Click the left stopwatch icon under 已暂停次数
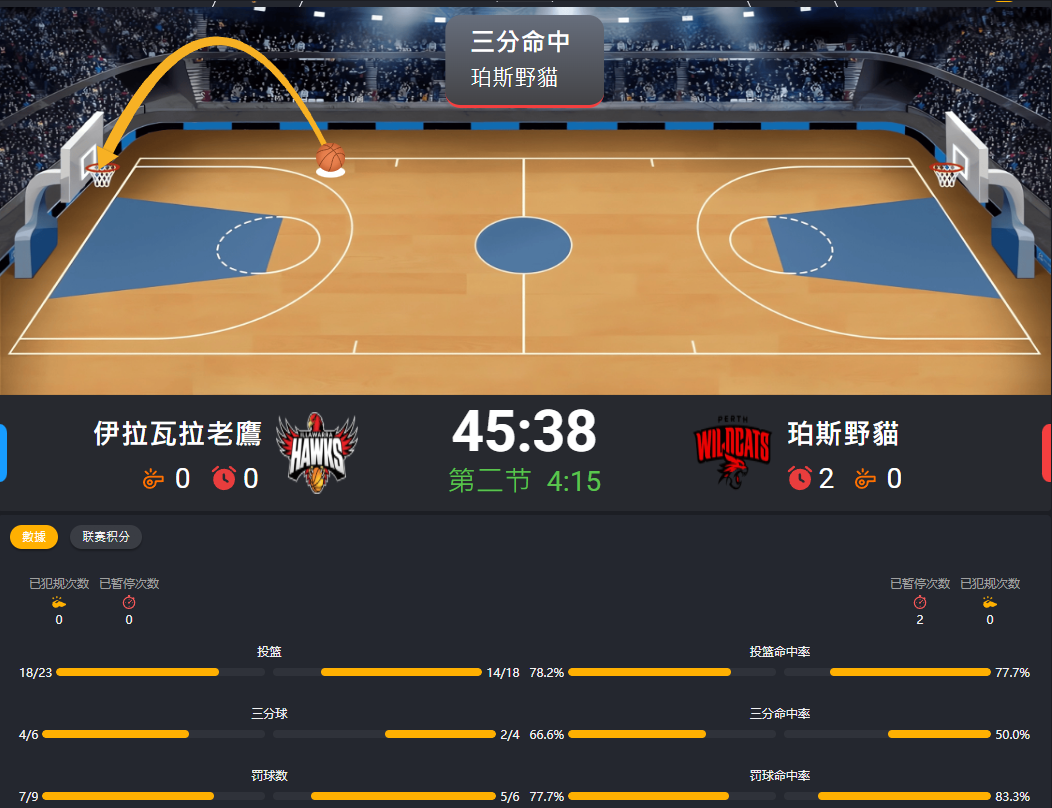 (x=129, y=602)
